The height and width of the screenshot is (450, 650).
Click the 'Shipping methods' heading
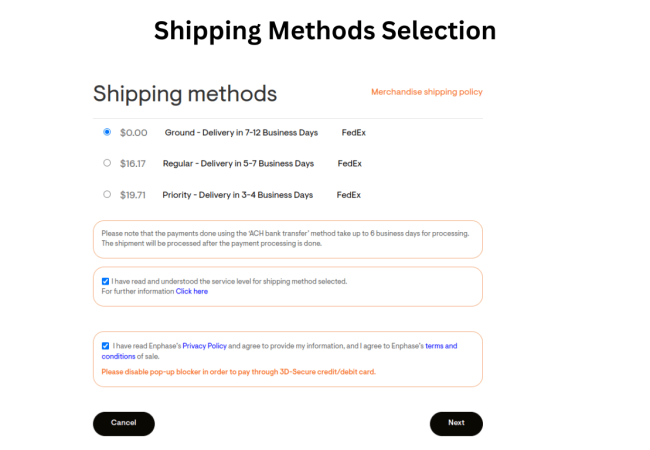[x=185, y=94]
